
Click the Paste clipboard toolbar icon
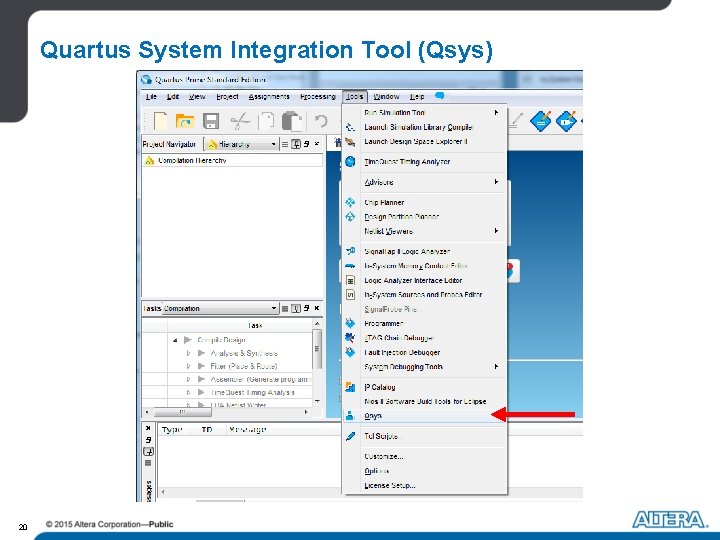(292, 121)
